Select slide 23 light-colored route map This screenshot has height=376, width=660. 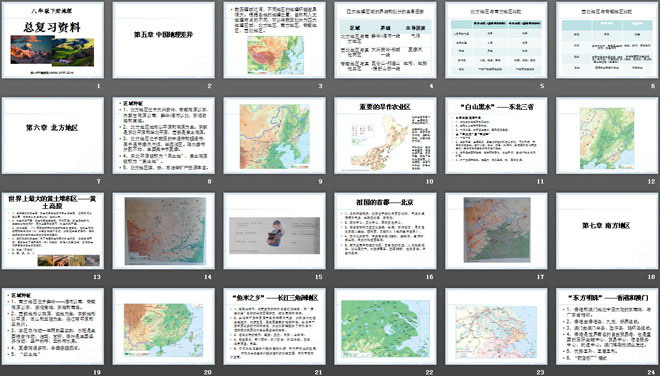tap(496, 326)
